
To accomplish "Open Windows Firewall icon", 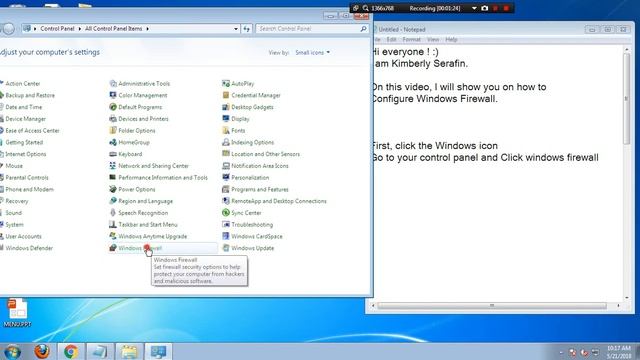I will [113, 248].
